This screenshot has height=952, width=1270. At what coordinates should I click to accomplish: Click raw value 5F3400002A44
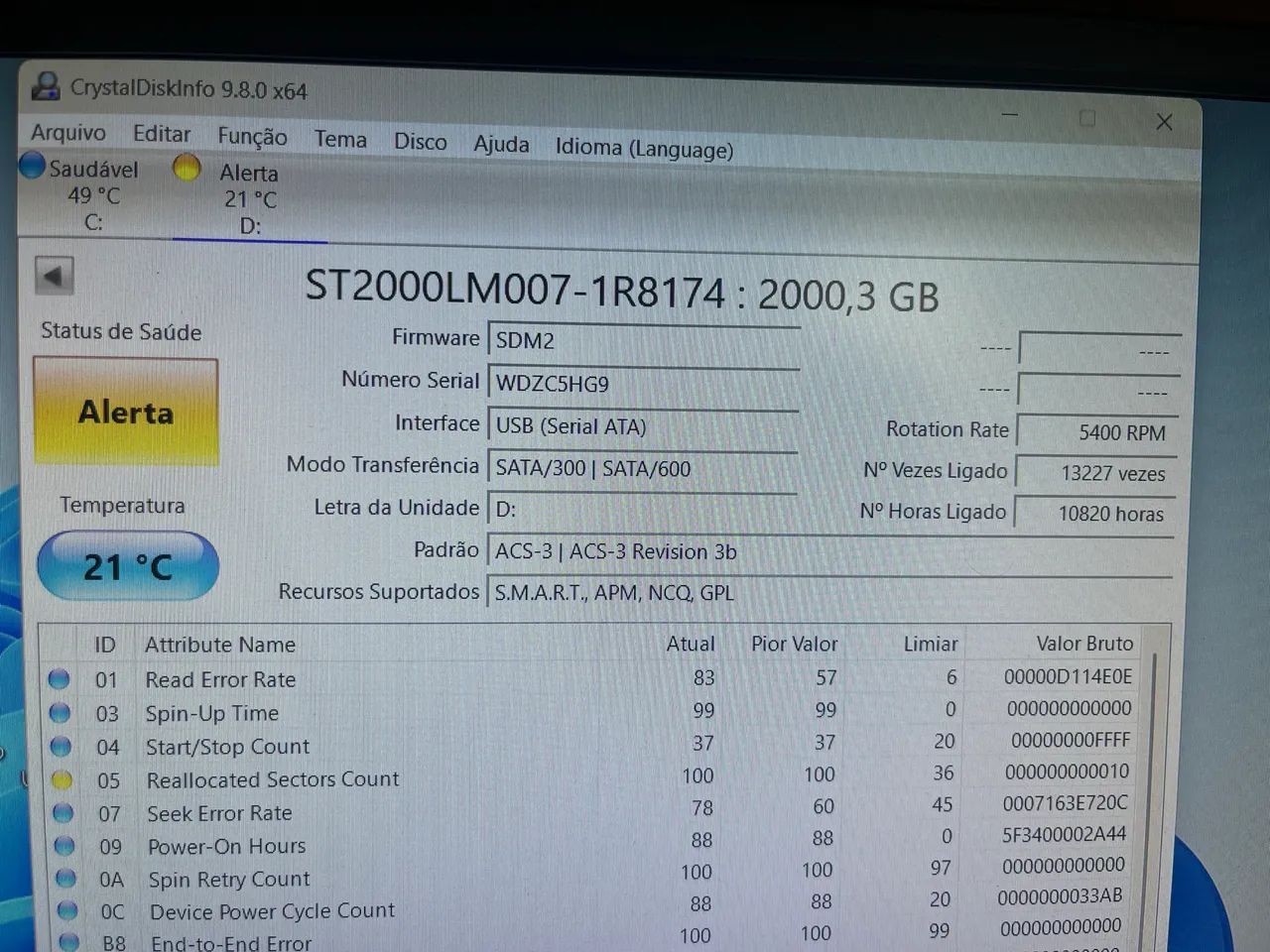tap(1064, 835)
